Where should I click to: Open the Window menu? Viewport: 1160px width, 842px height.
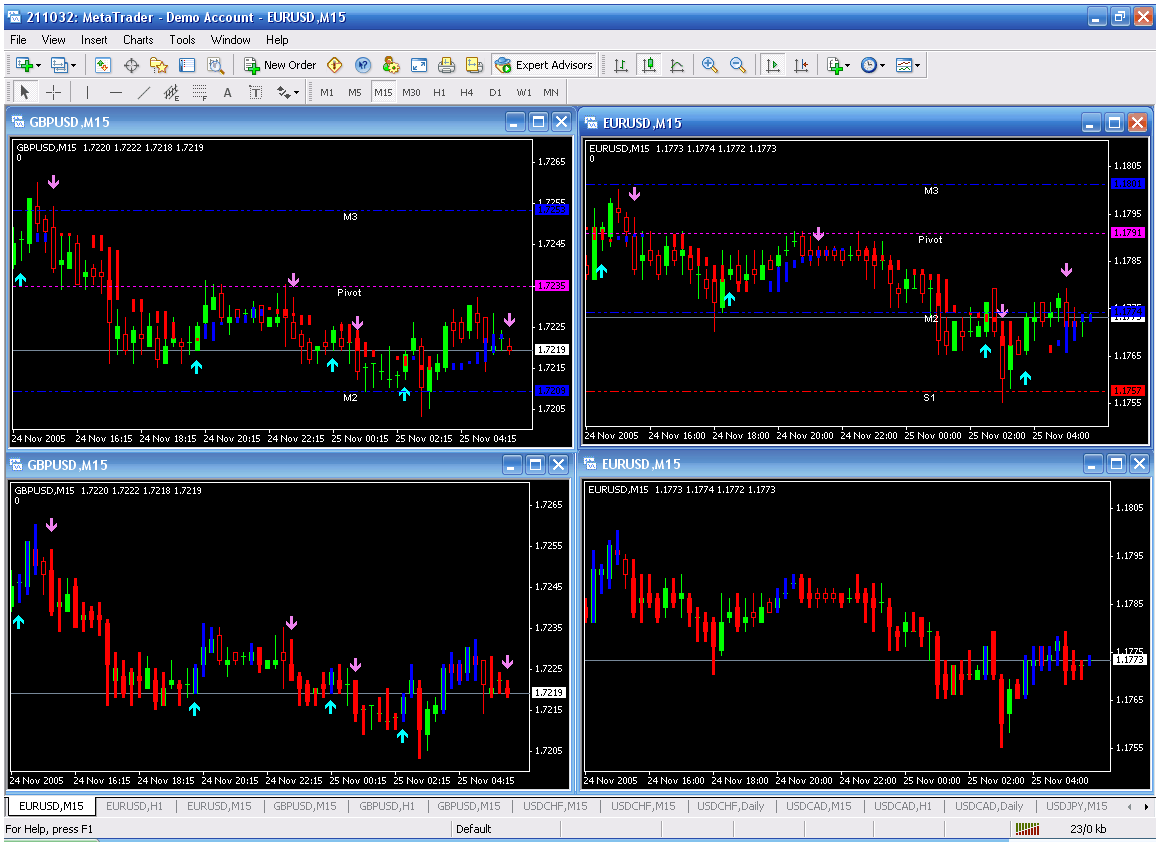(x=230, y=40)
